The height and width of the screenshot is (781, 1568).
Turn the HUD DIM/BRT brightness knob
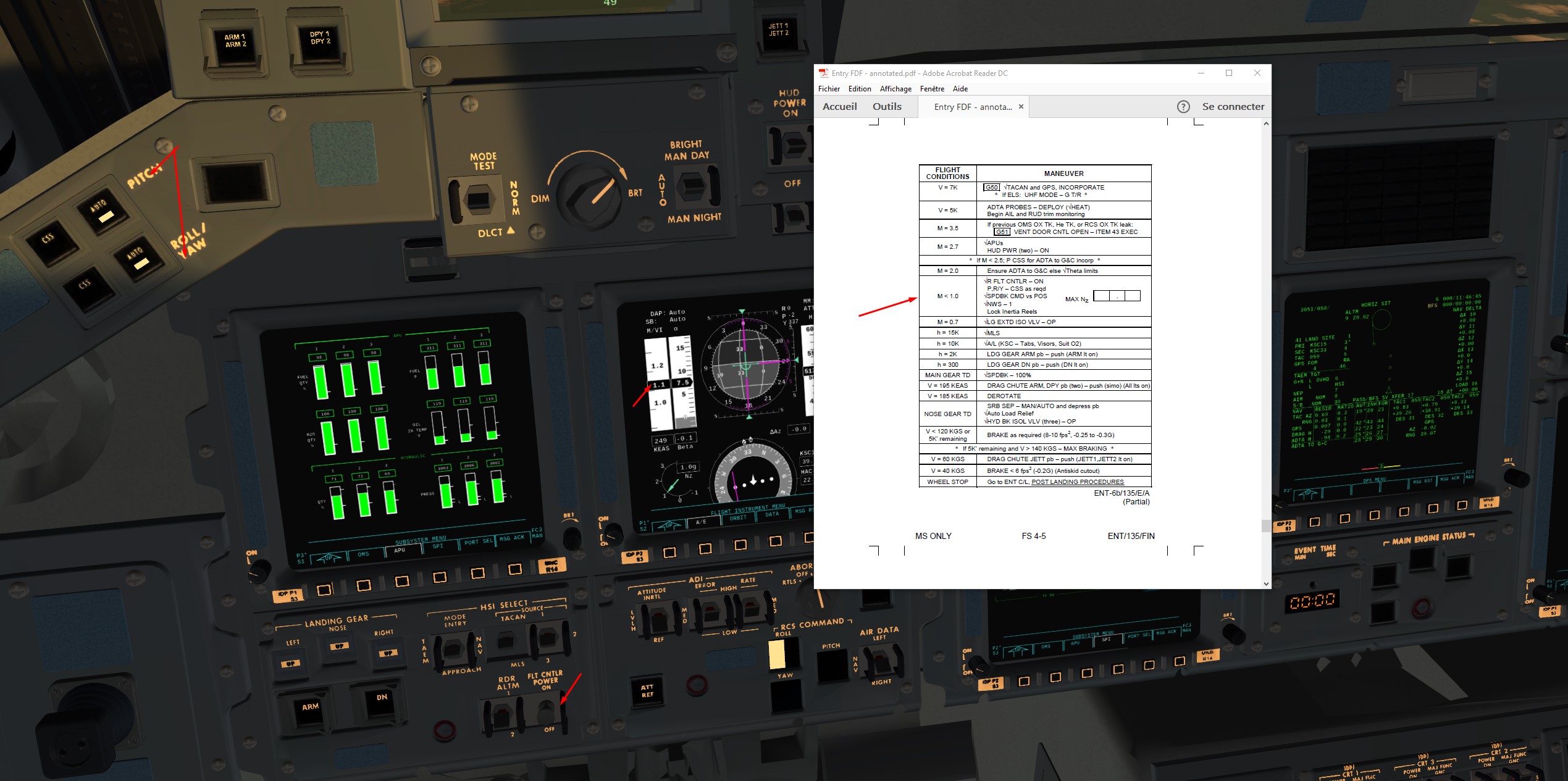(590, 196)
